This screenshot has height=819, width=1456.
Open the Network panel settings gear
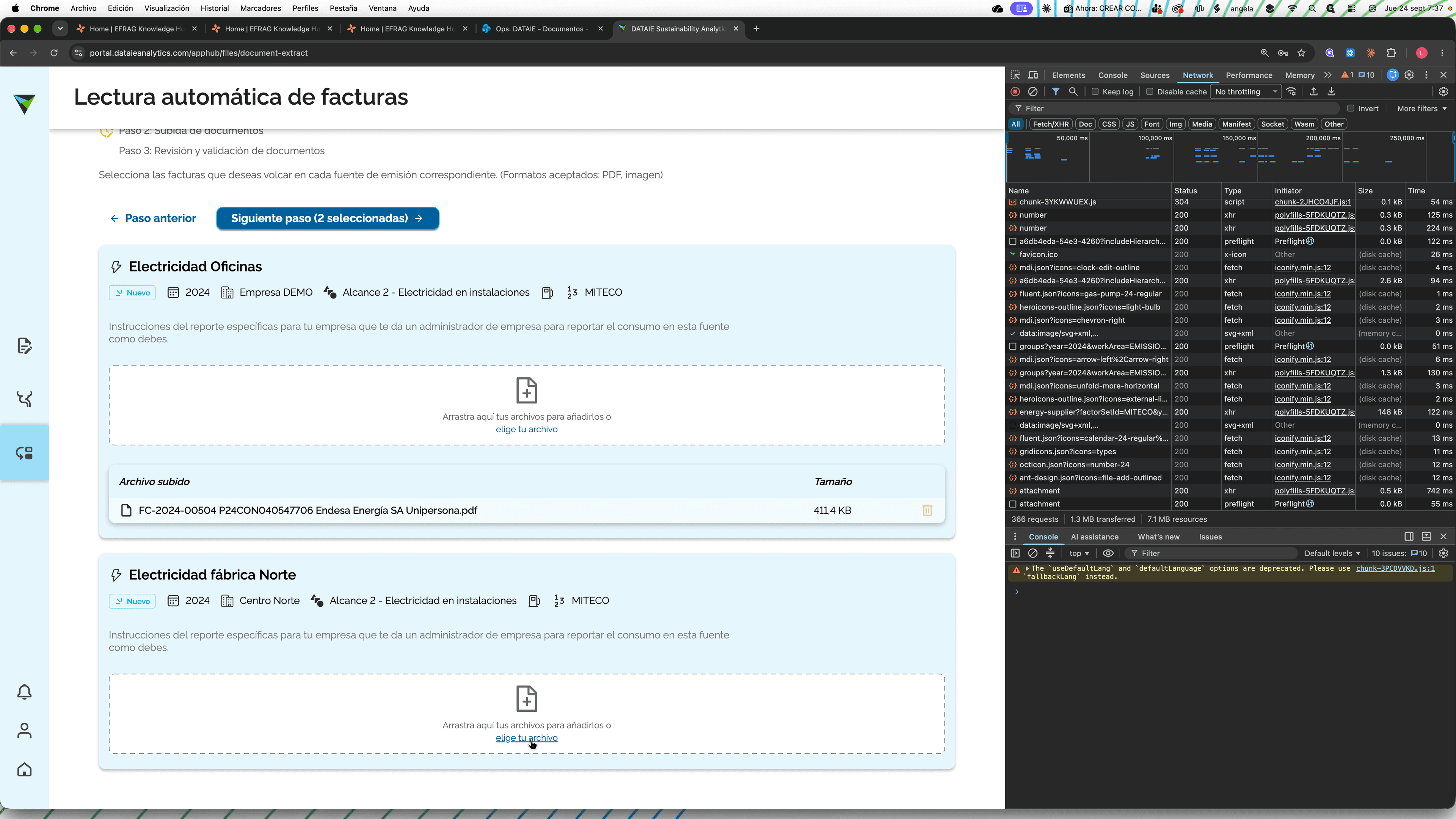point(1443,91)
